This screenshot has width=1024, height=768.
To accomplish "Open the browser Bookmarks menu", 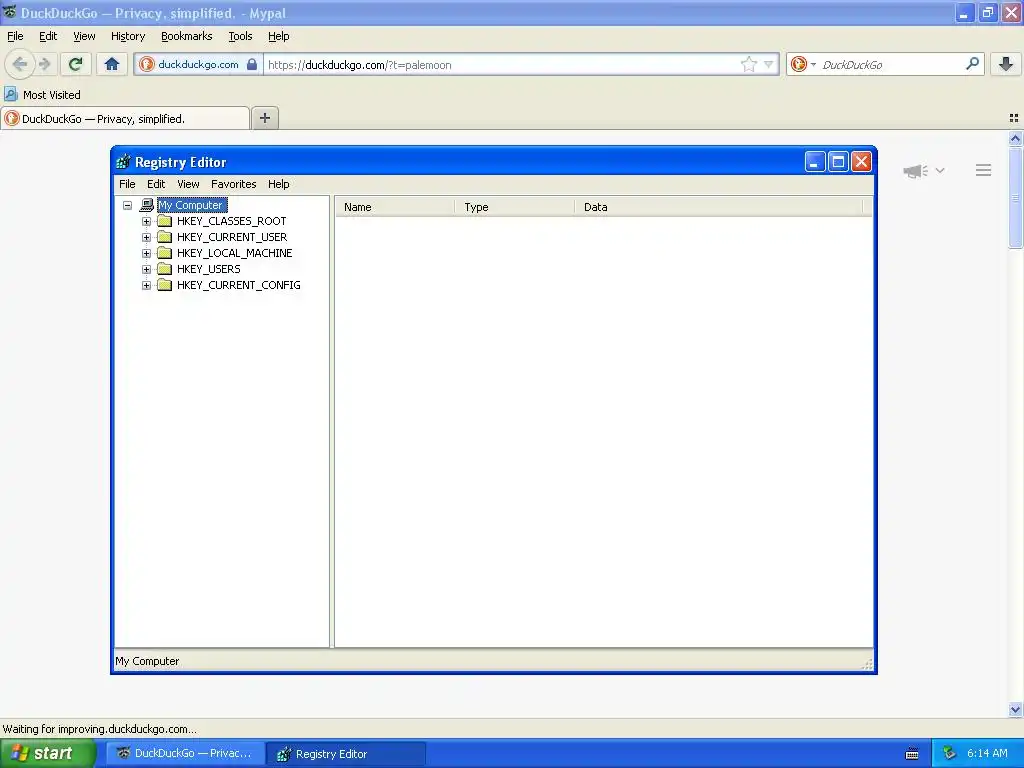I will click(x=187, y=36).
